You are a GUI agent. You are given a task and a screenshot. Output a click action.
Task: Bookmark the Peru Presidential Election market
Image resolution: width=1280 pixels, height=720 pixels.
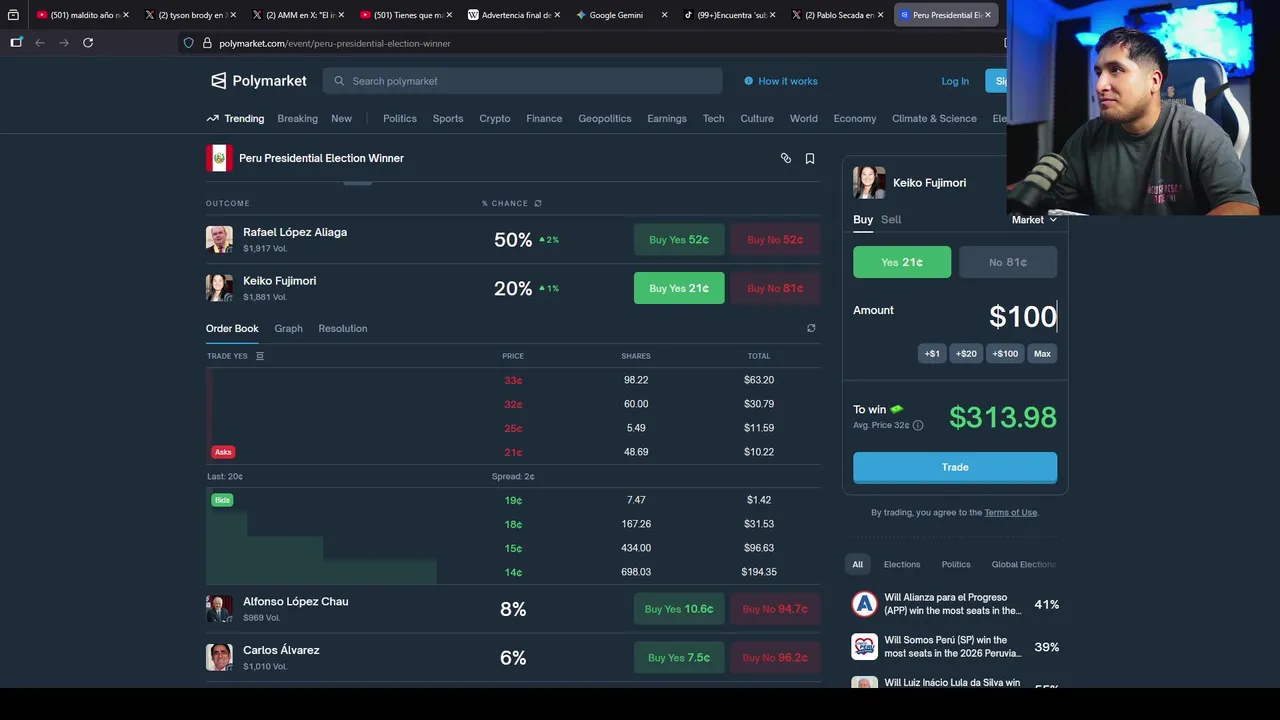810,158
